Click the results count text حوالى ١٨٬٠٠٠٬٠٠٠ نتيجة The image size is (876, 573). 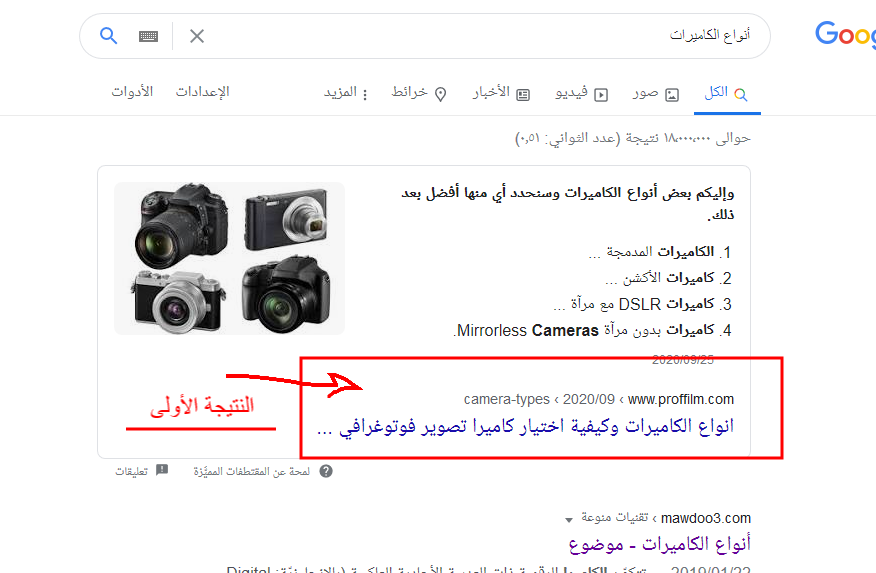tap(632, 138)
